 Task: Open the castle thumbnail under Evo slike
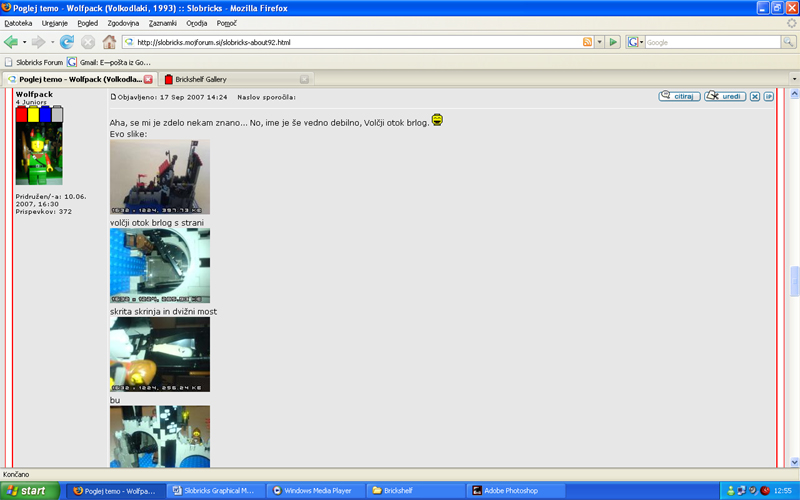pyautogui.click(x=160, y=177)
